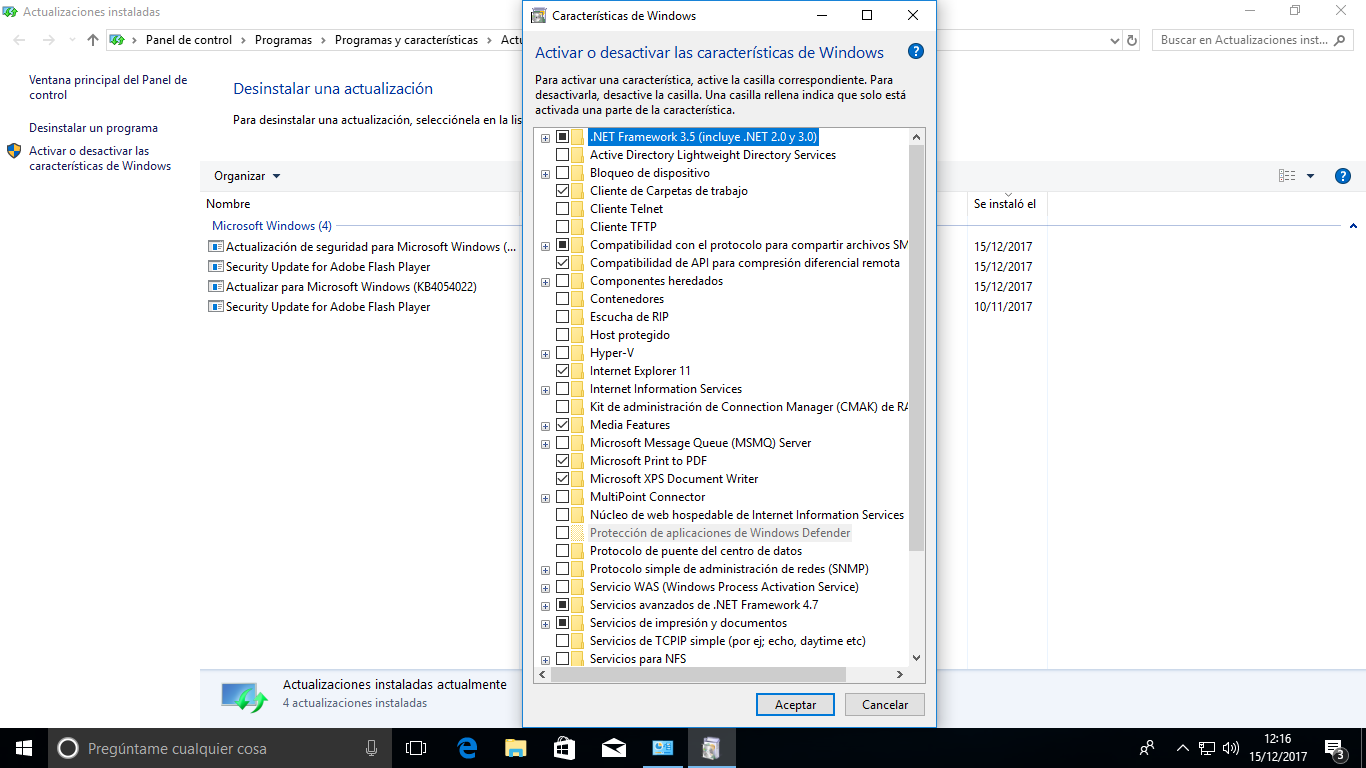Open Activar o desactivar las características link
1366x768 pixels.
point(100,159)
